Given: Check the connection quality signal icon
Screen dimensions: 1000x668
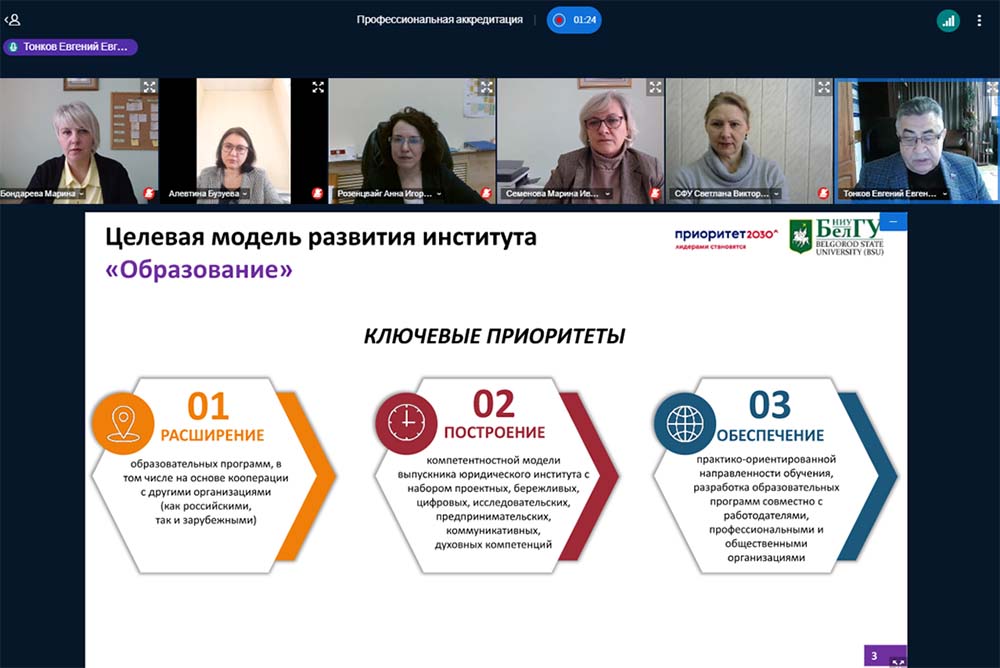Looking at the screenshot, I should point(947,20).
